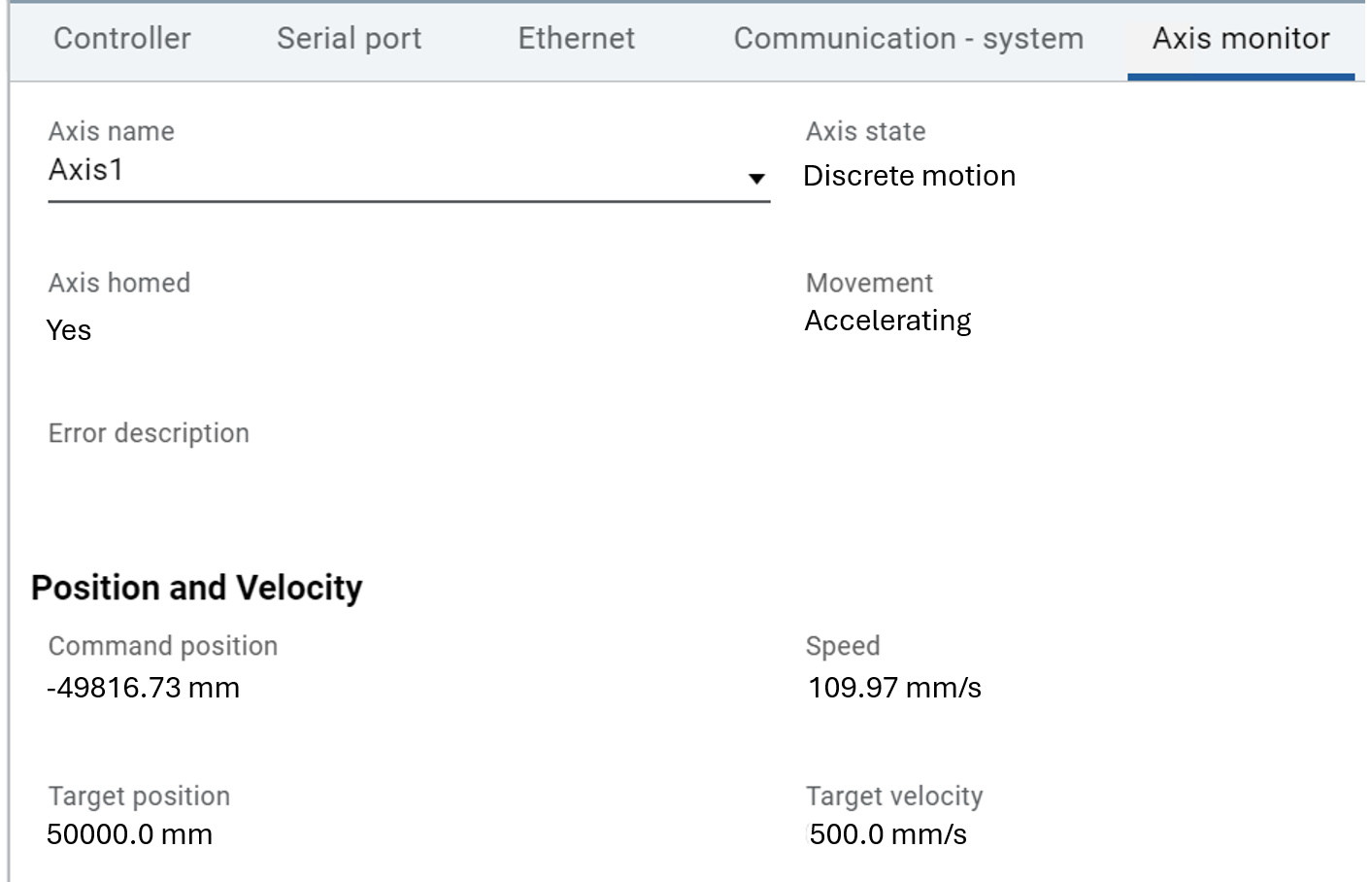Click the 50000.0 mm target position value

click(x=129, y=834)
